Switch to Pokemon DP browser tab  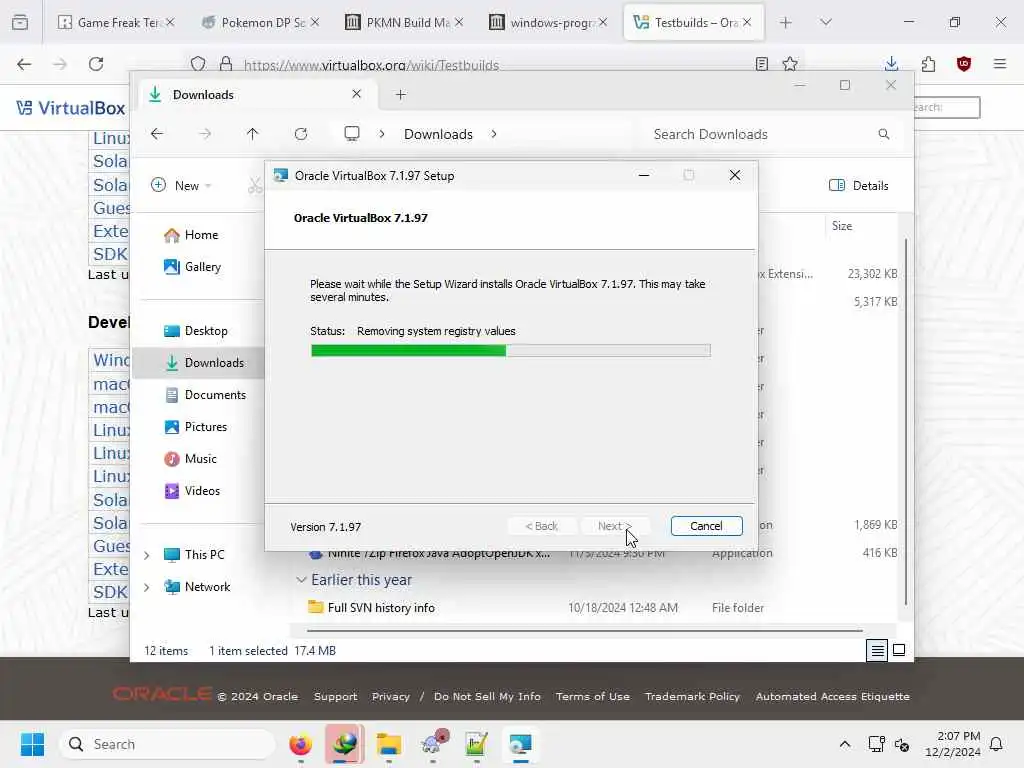click(x=260, y=22)
